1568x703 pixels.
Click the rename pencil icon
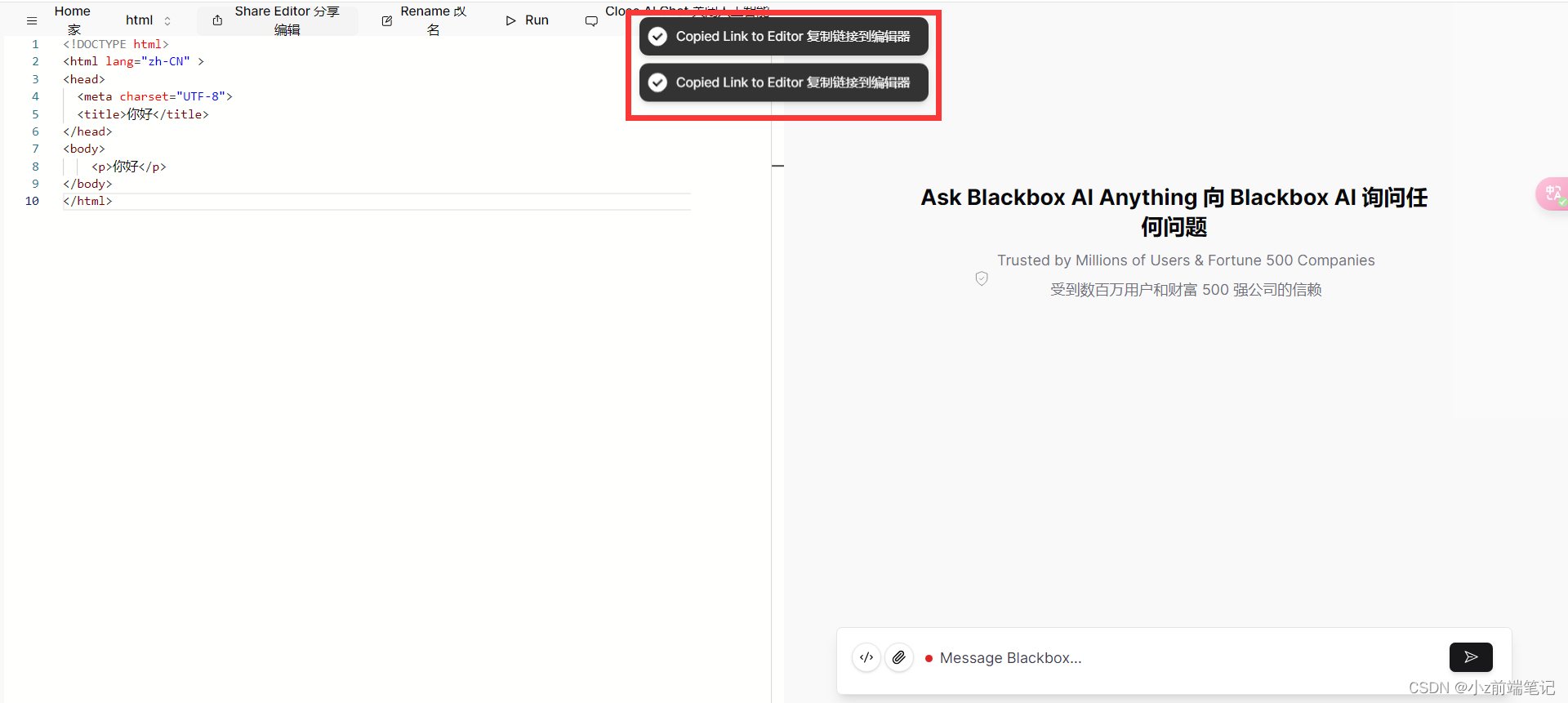pyautogui.click(x=387, y=21)
